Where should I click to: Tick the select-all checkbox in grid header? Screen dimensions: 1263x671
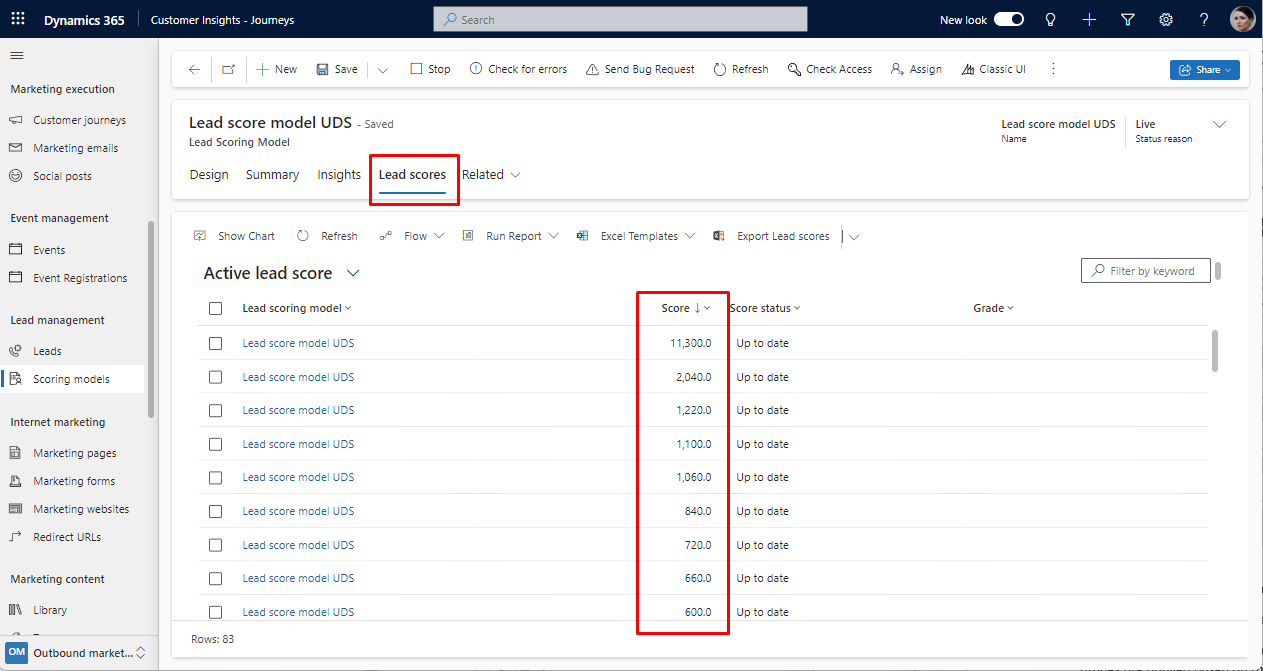(215, 308)
